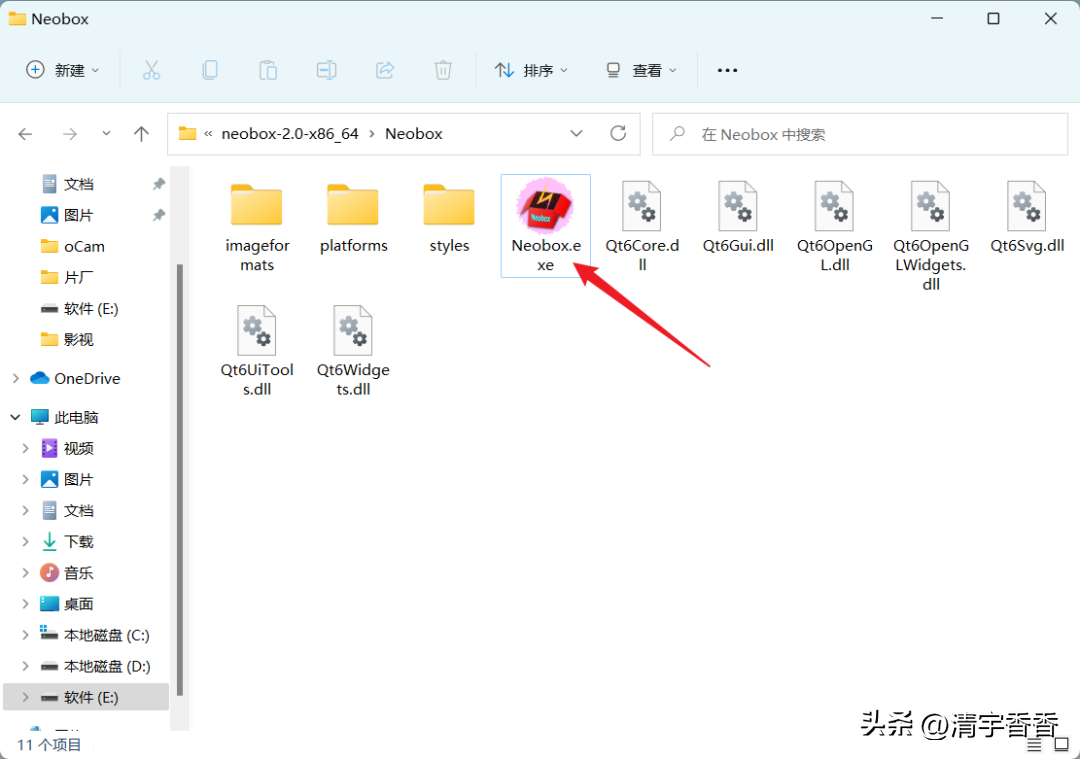Select 桌面 under 此电脑

coord(78,603)
